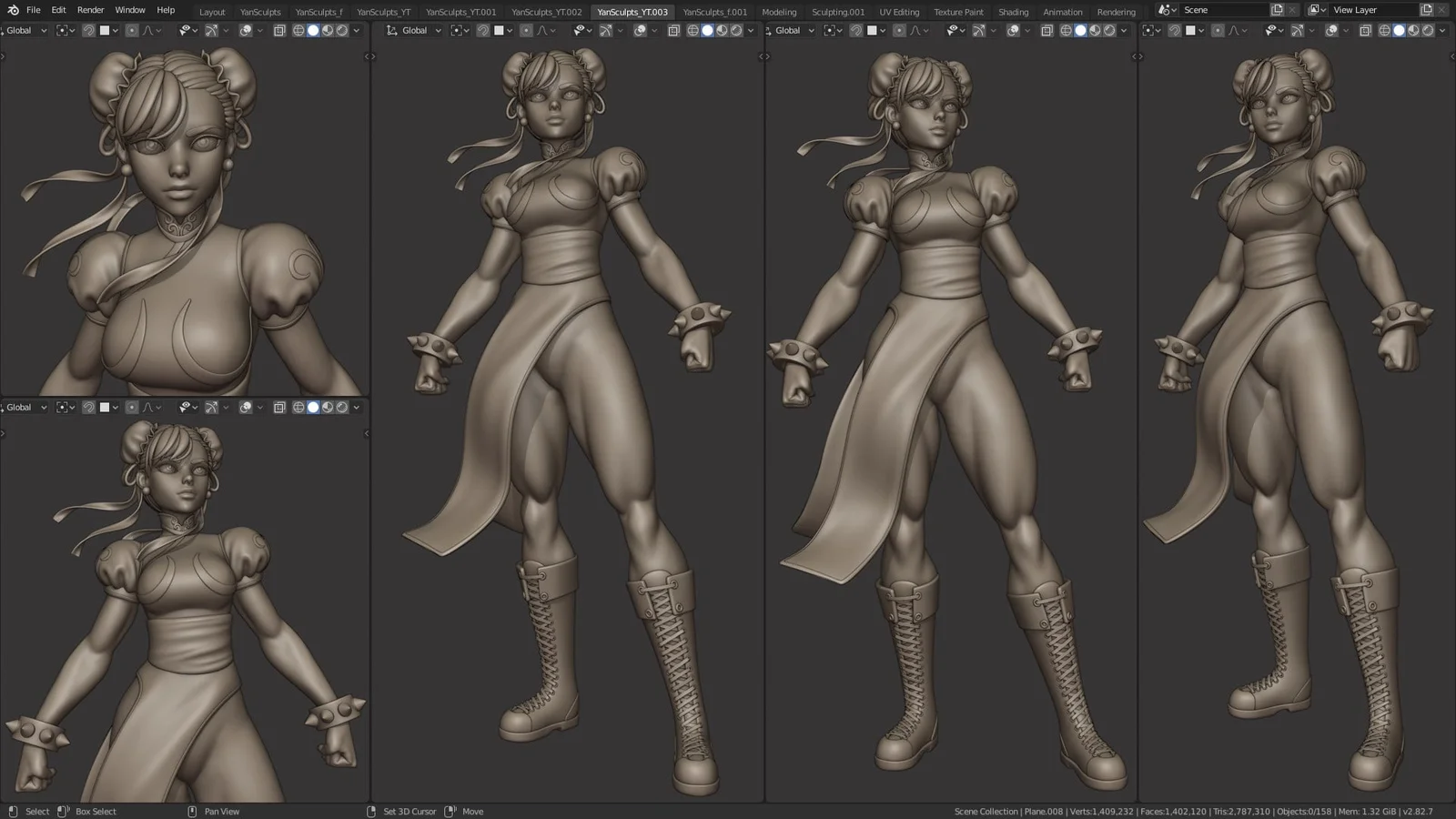Toggle Show Gizmos in the header
The image size is (1456, 819).
(x=210, y=30)
